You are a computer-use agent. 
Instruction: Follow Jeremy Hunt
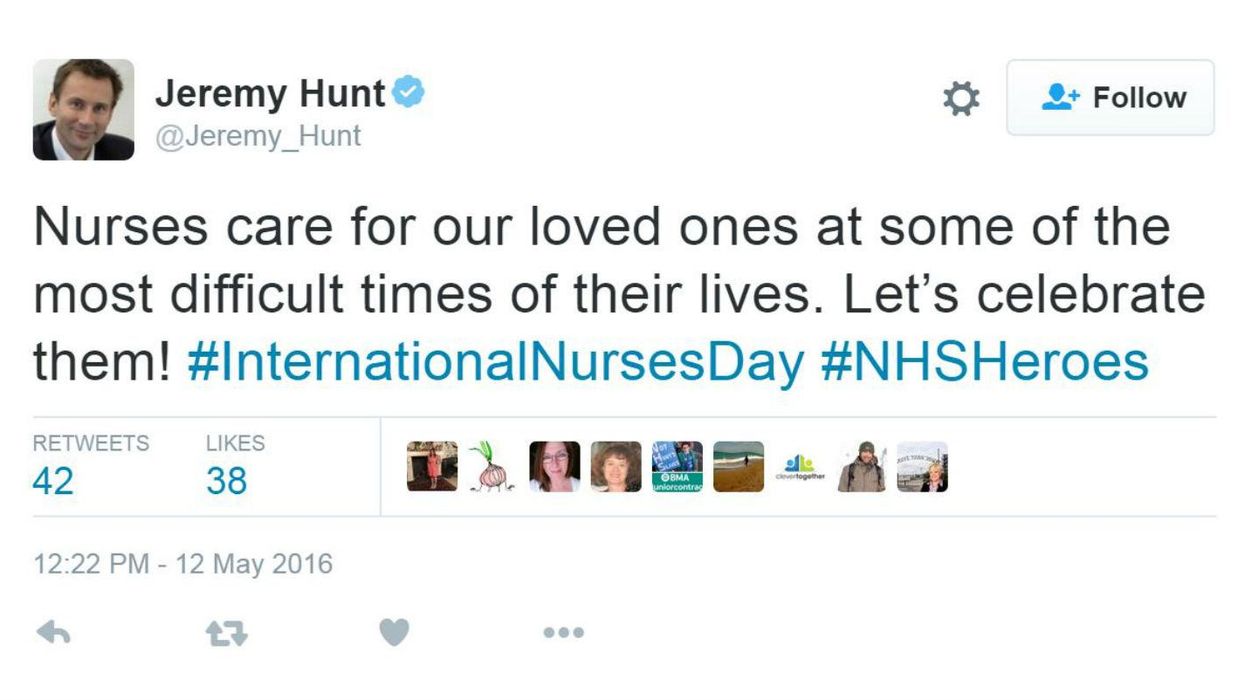coord(1110,97)
